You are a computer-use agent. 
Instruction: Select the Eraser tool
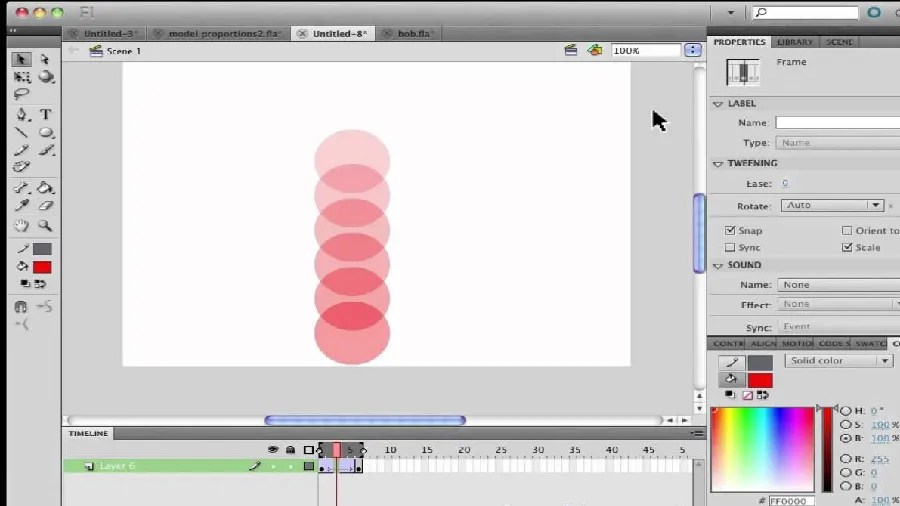[46, 205]
